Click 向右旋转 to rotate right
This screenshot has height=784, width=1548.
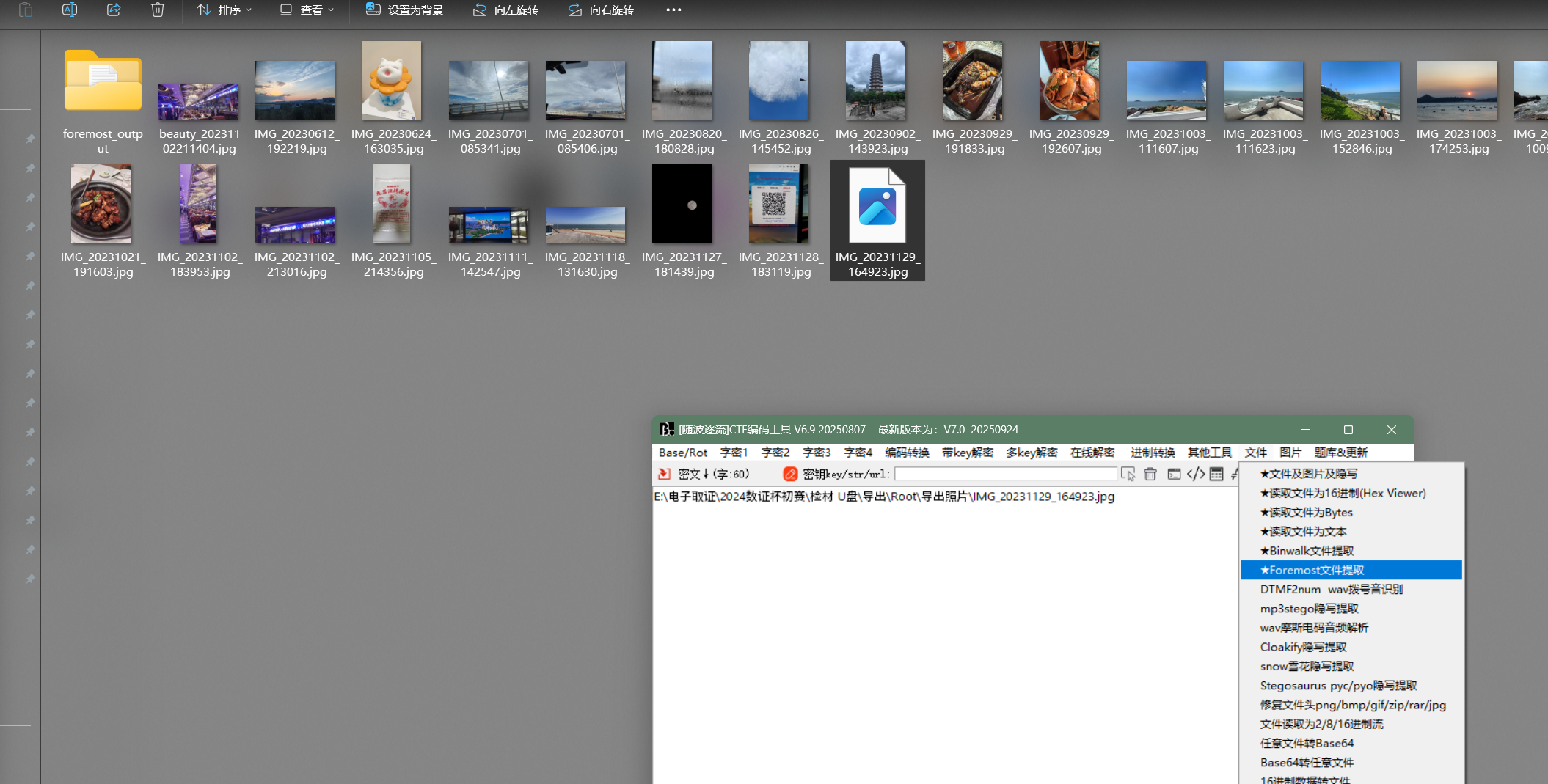(601, 10)
